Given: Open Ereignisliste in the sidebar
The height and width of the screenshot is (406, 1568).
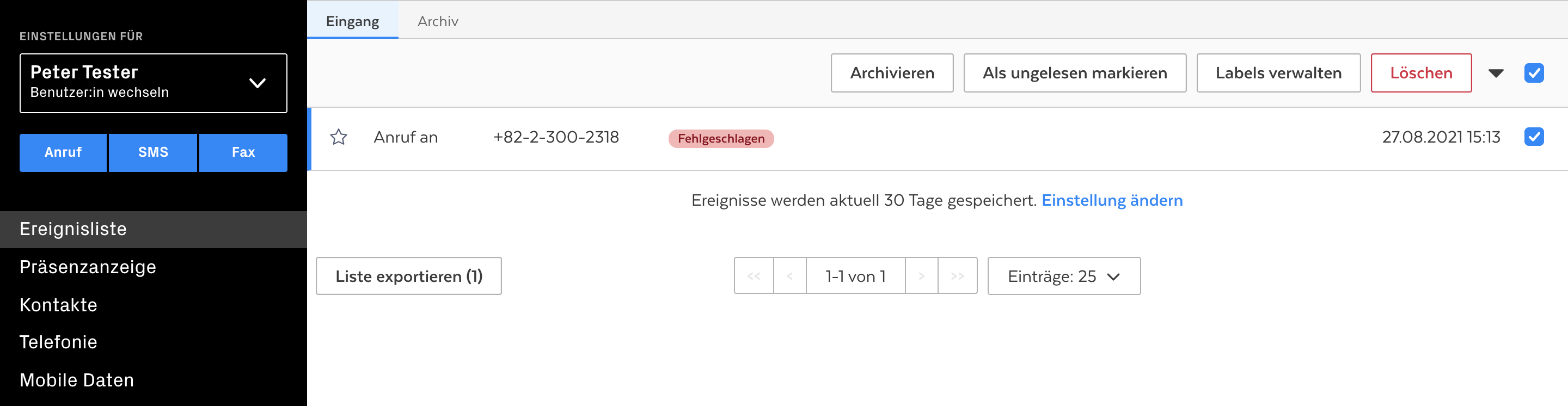Looking at the screenshot, I should pyautogui.click(x=154, y=230).
